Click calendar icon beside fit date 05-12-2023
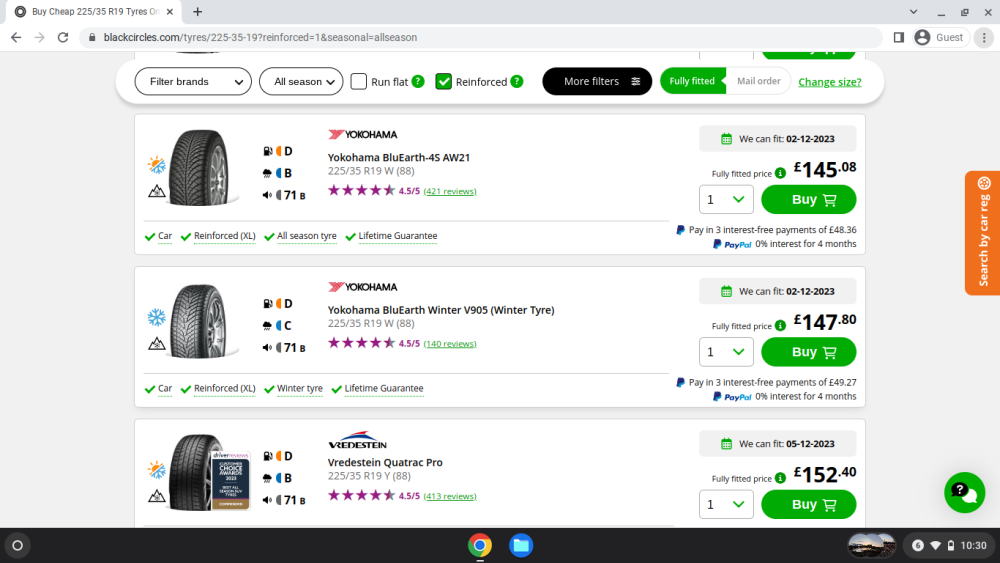The image size is (1000, 563). click(x=726, y=444)
